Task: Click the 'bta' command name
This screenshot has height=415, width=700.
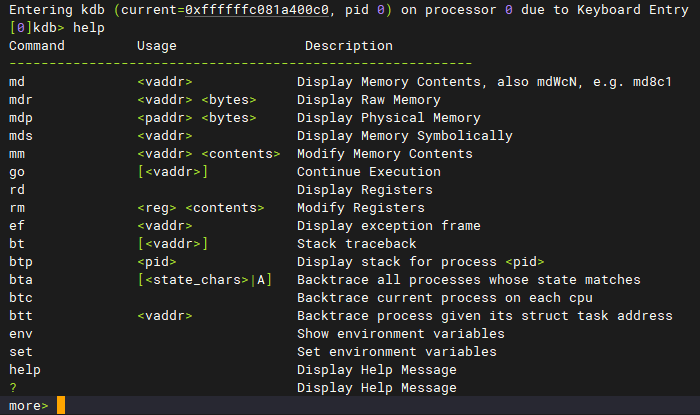Action: (20, 279)
